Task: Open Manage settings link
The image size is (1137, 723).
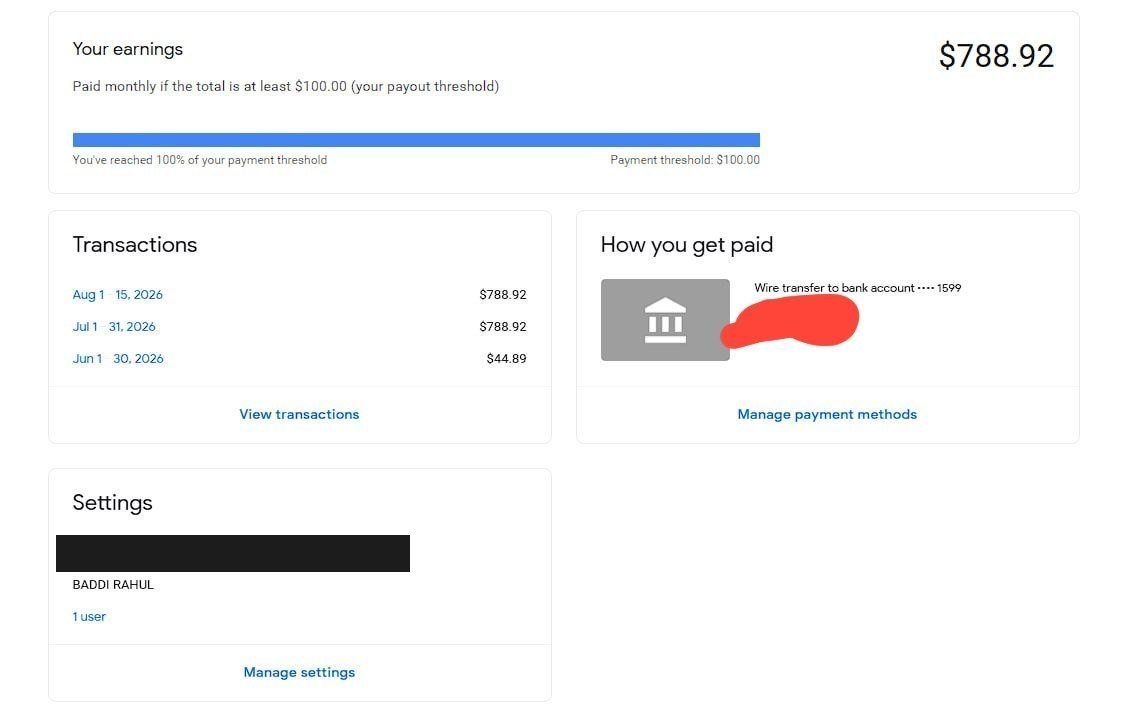Action: pos(299,672)
